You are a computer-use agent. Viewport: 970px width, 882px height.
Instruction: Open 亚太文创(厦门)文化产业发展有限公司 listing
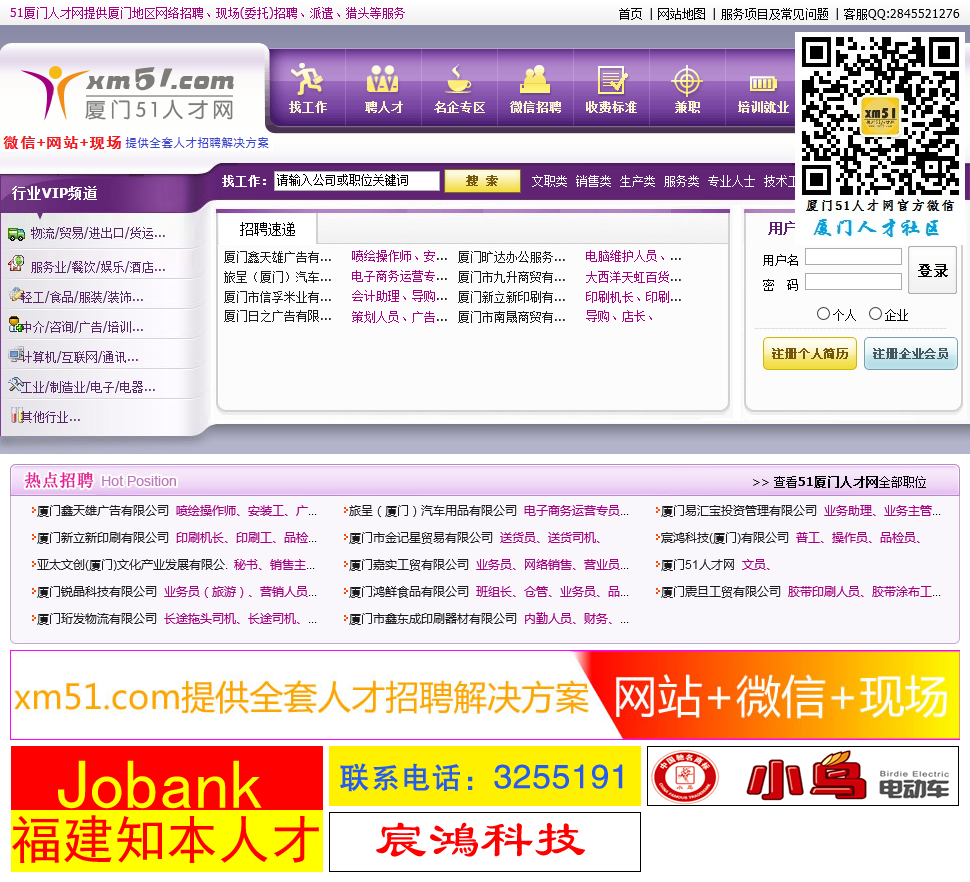click(132, 565)
